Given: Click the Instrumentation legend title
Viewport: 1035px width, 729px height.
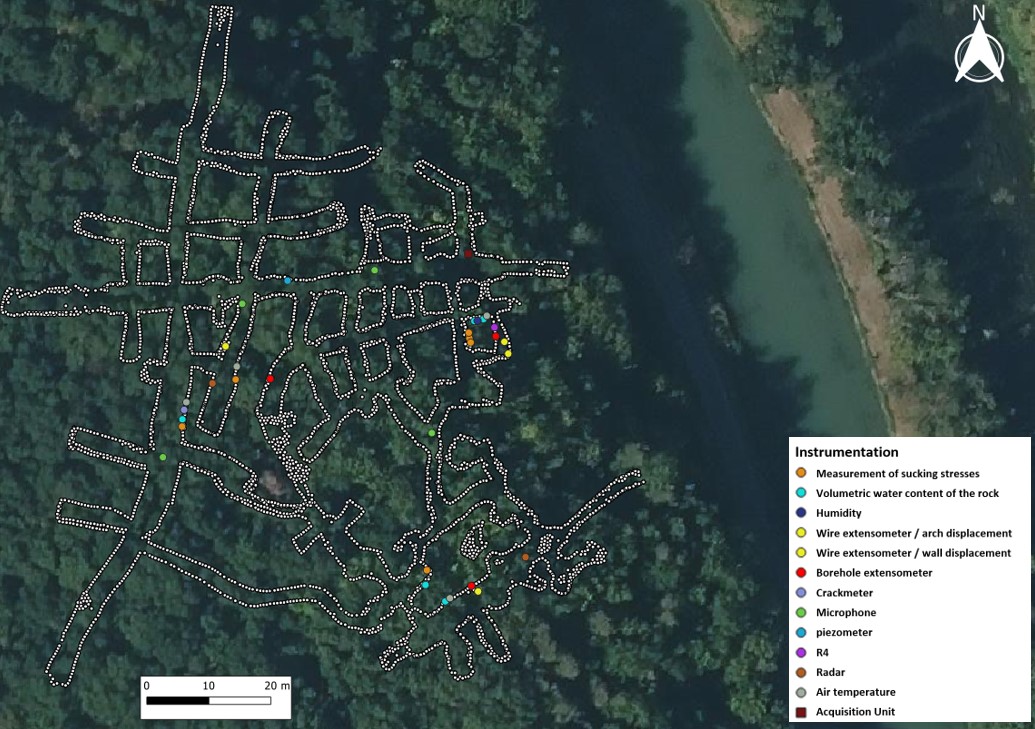Looking at the screenshot, I should (846, 452).
